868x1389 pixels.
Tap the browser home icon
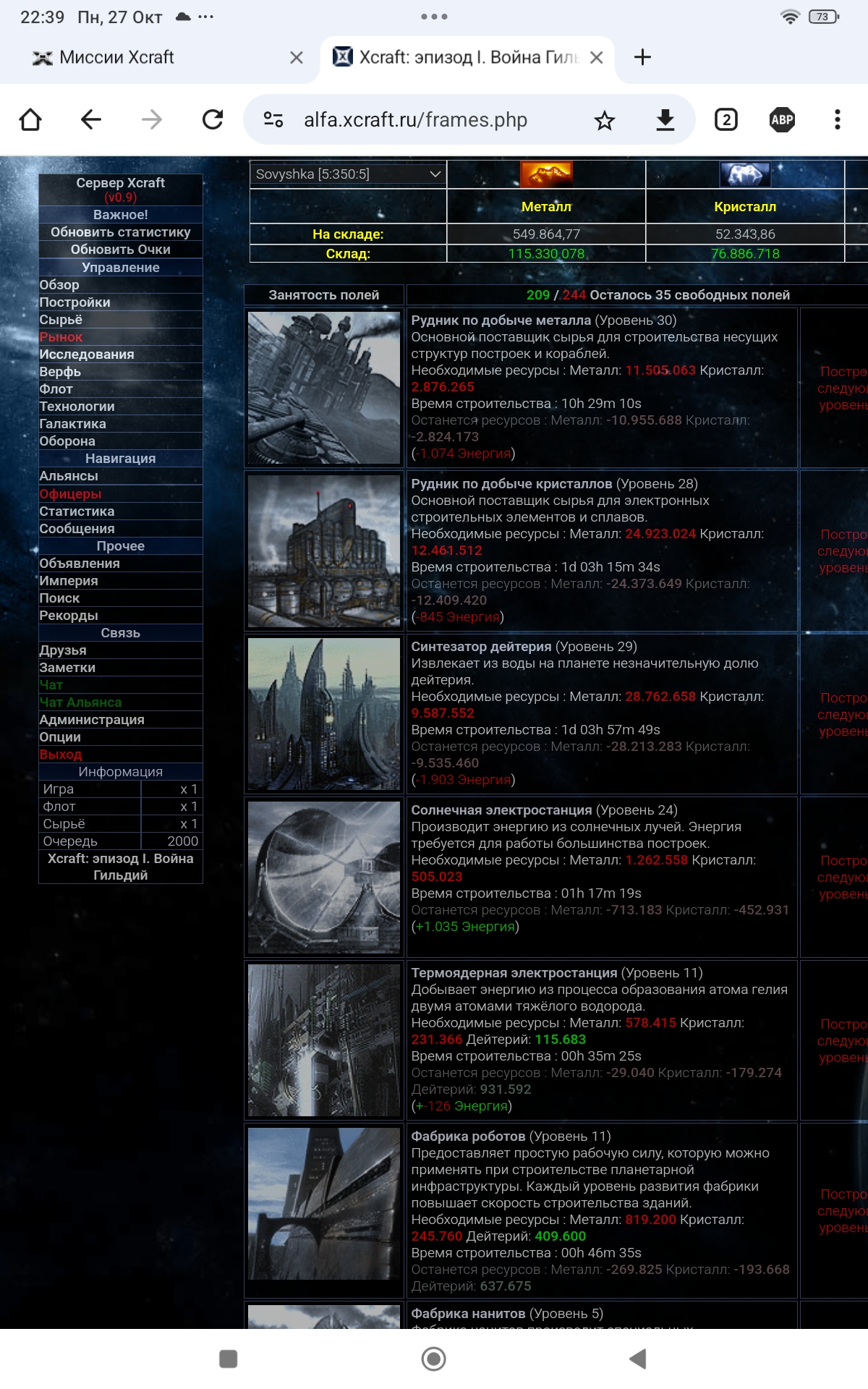coord(30,119)
